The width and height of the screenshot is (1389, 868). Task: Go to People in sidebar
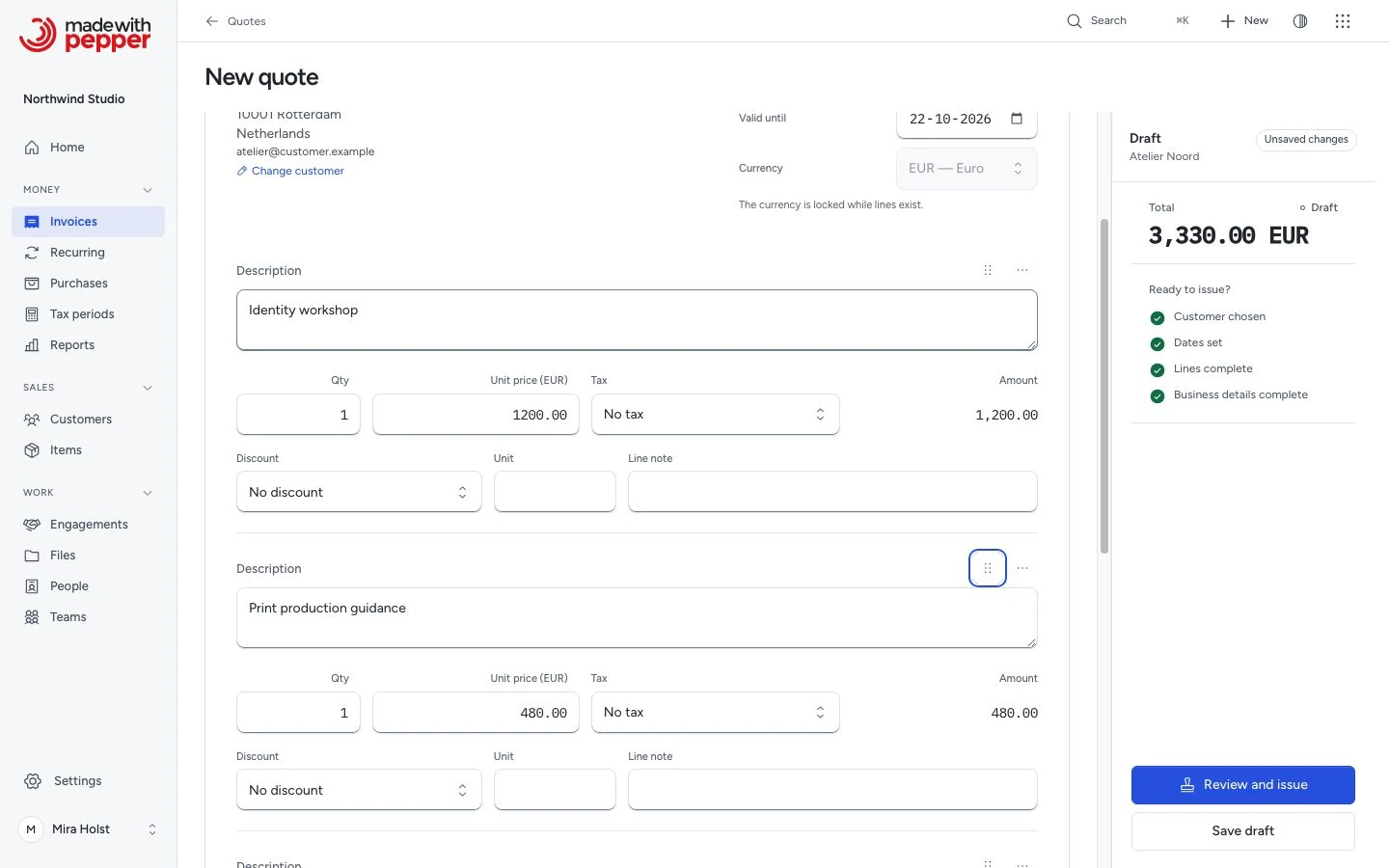pyautogui.click(x=89, y=586)
